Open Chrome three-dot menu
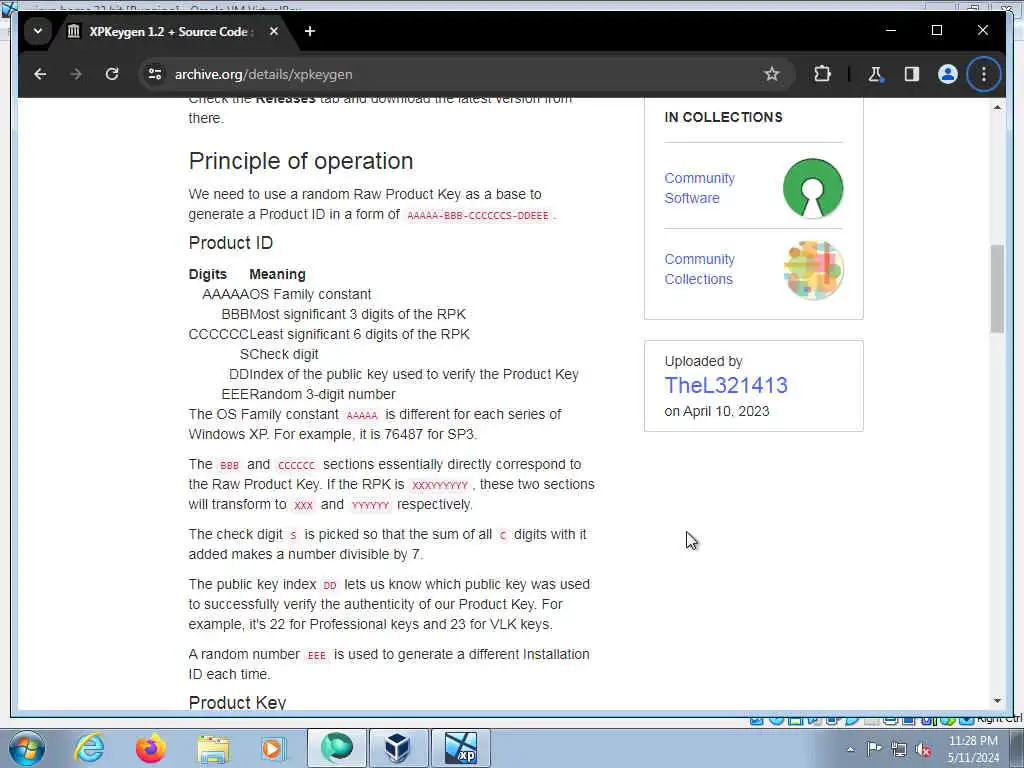 (x=984, y=74)
